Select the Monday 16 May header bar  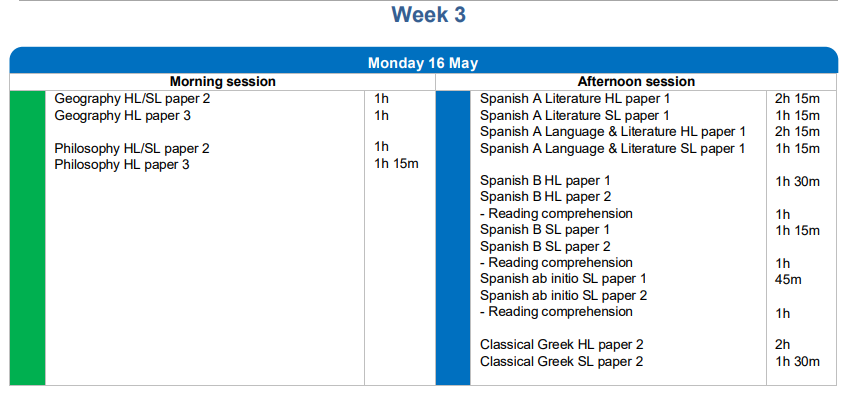click(423, 63)
